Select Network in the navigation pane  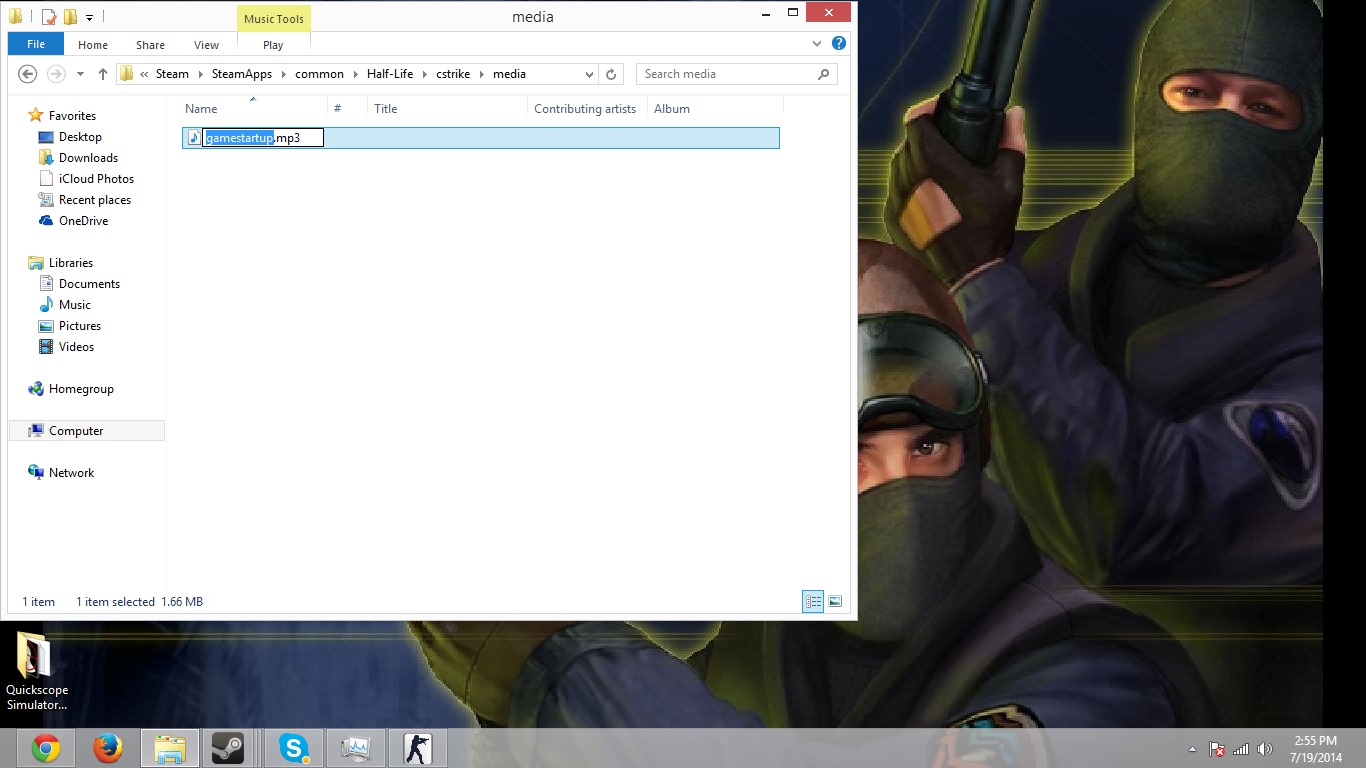pos(71,473)
